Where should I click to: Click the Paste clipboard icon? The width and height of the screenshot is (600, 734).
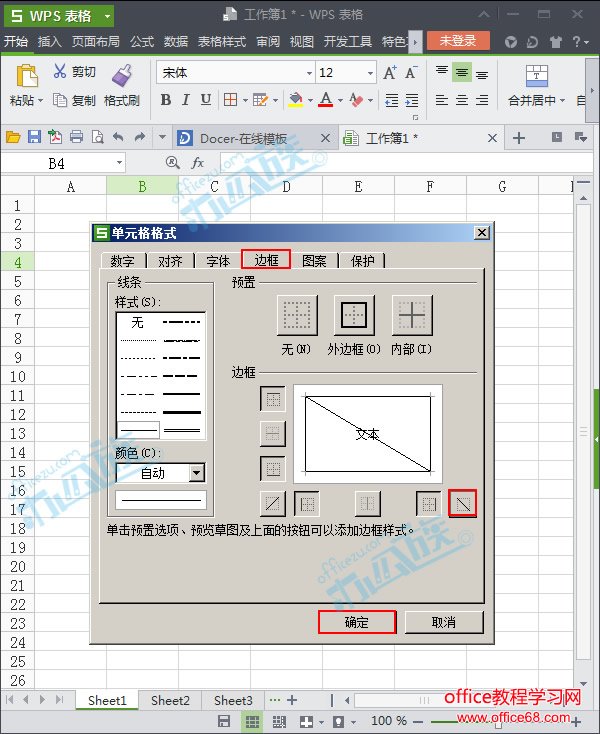click(27, 76)
